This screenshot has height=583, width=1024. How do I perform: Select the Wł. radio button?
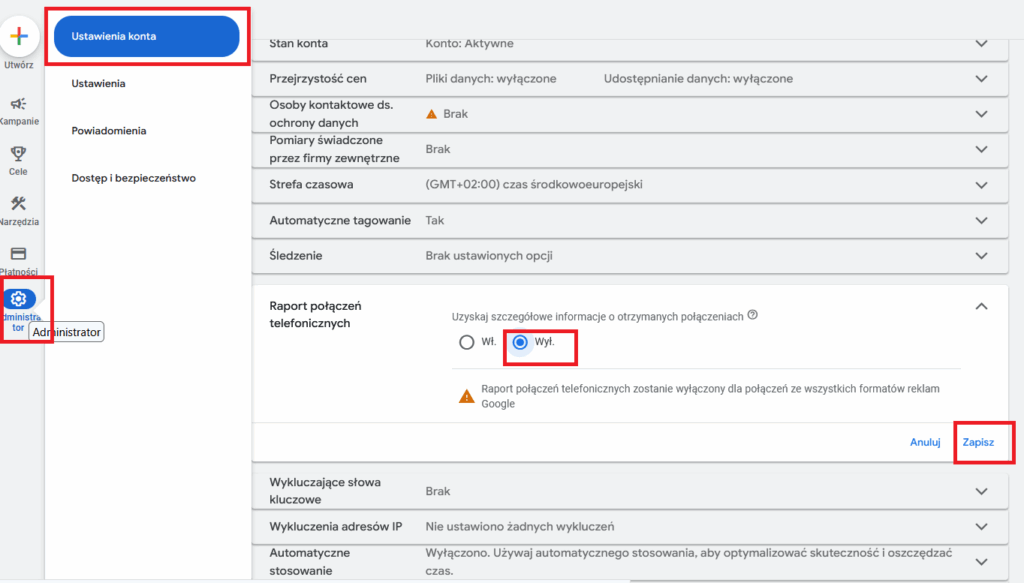[x=466, y=342]
